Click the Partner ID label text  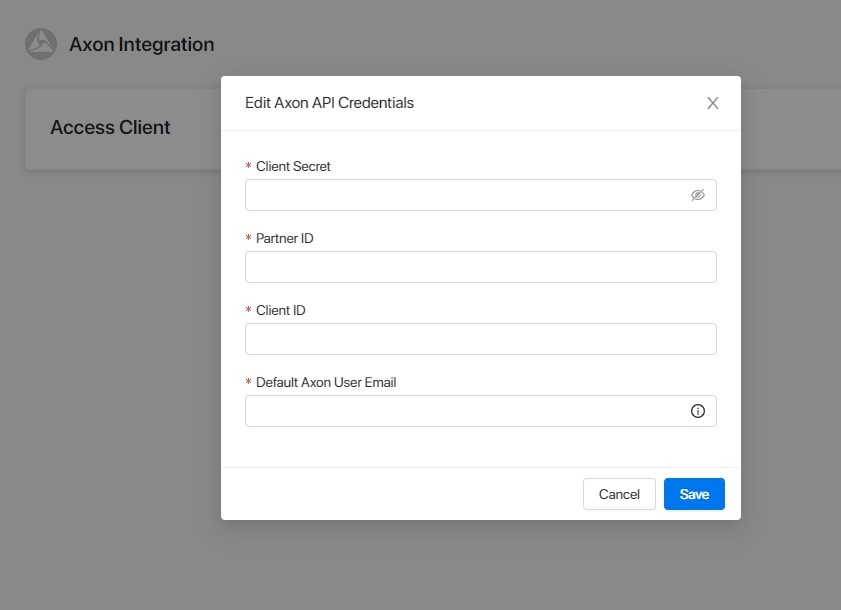284,239
